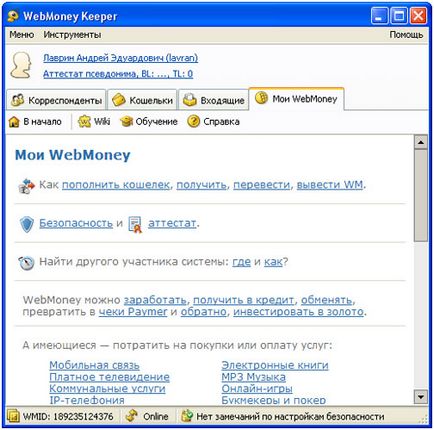Open the Электронные книги link
This screenshot has width=434, height=430.
[275, 365]
